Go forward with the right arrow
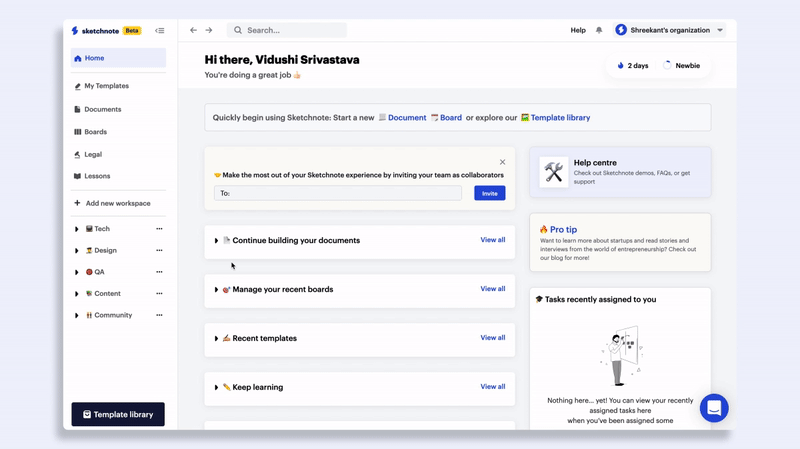The width and height of the screenshot is (800, 449). click(x=209, y=30)
